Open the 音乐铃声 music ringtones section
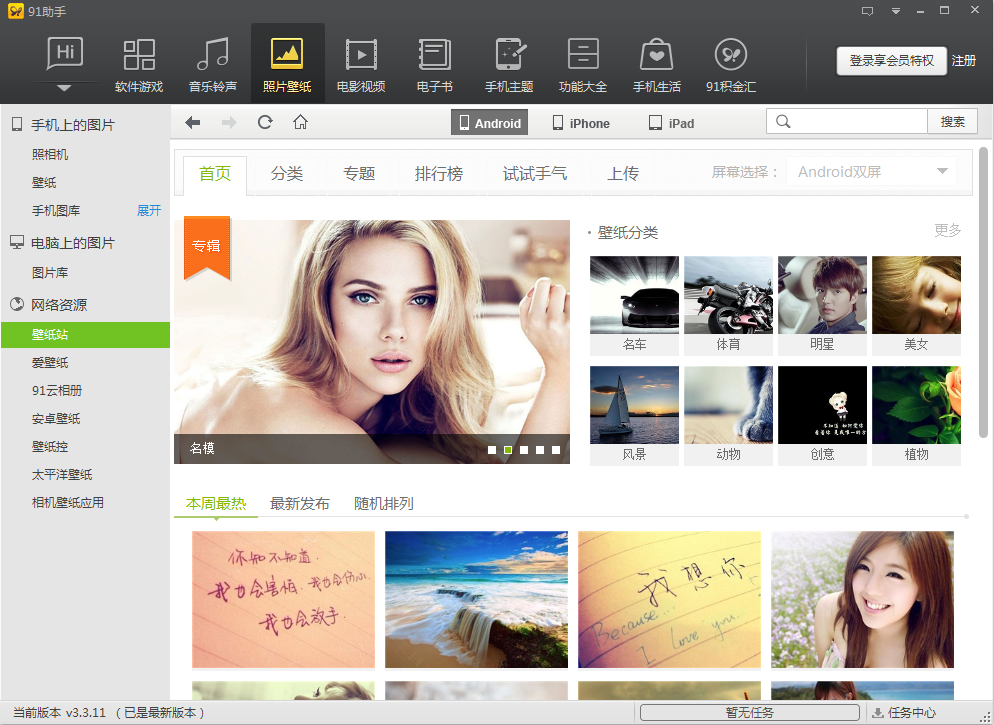The width and height of the screenshot is (994, 725). click(212, 66)
